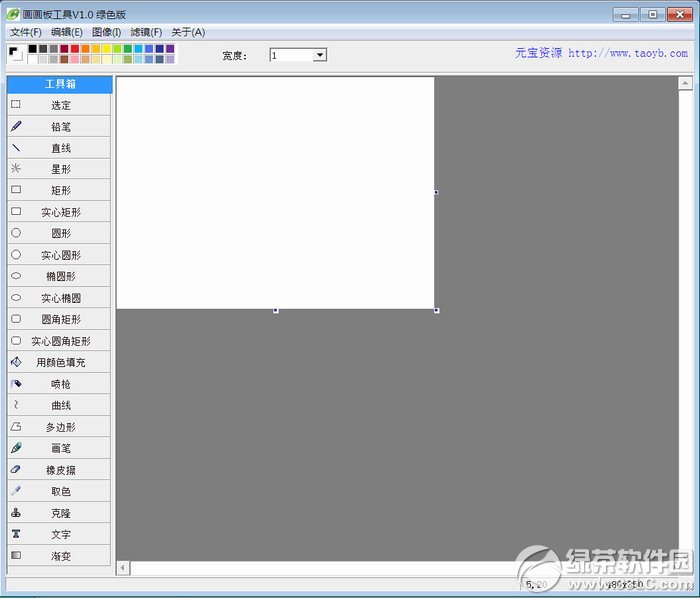Choose the 曲线 curve tool

59,405
